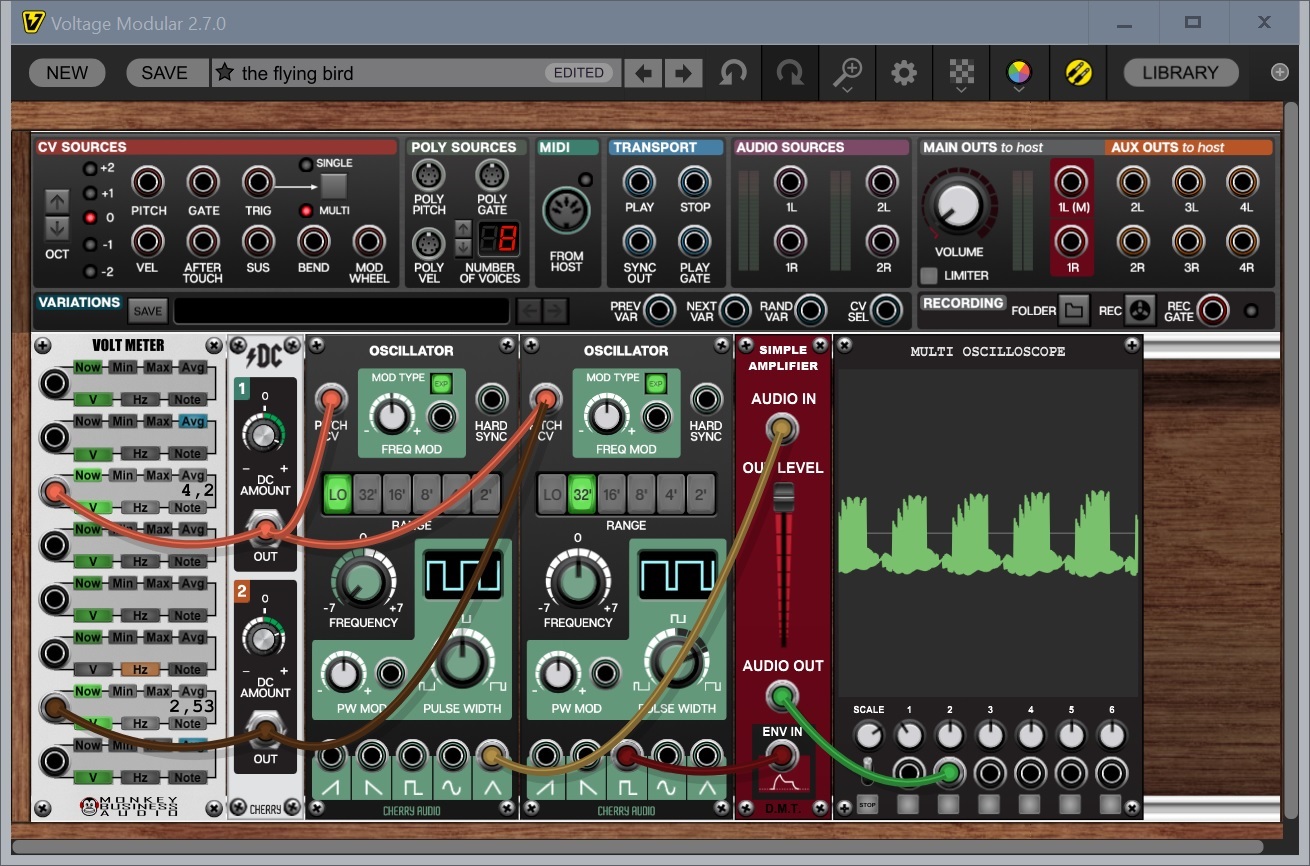
Task: Increase the number of voices stepper
Action: click(463, 228)
